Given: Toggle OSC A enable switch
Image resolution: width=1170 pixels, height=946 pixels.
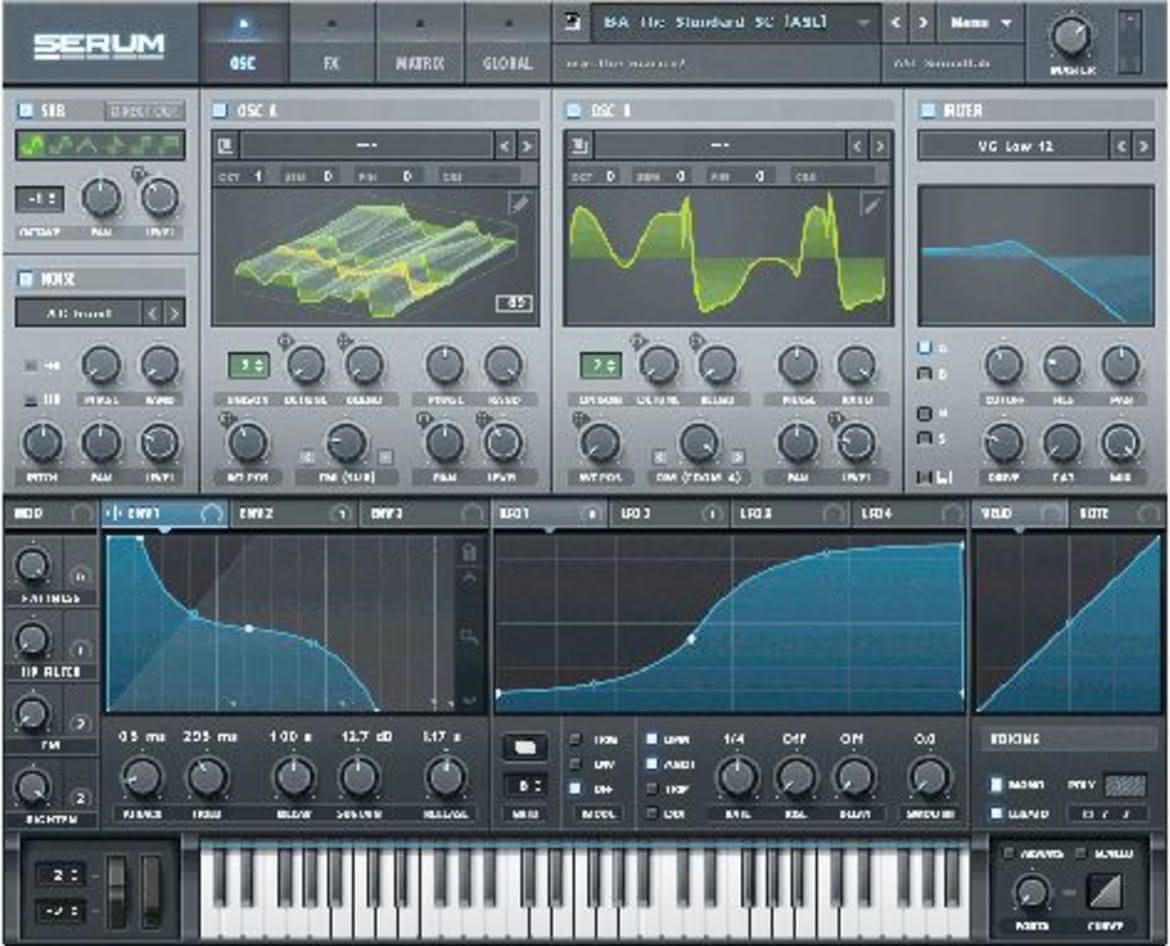Looking at the screenshot, I should tap(220, 110).
